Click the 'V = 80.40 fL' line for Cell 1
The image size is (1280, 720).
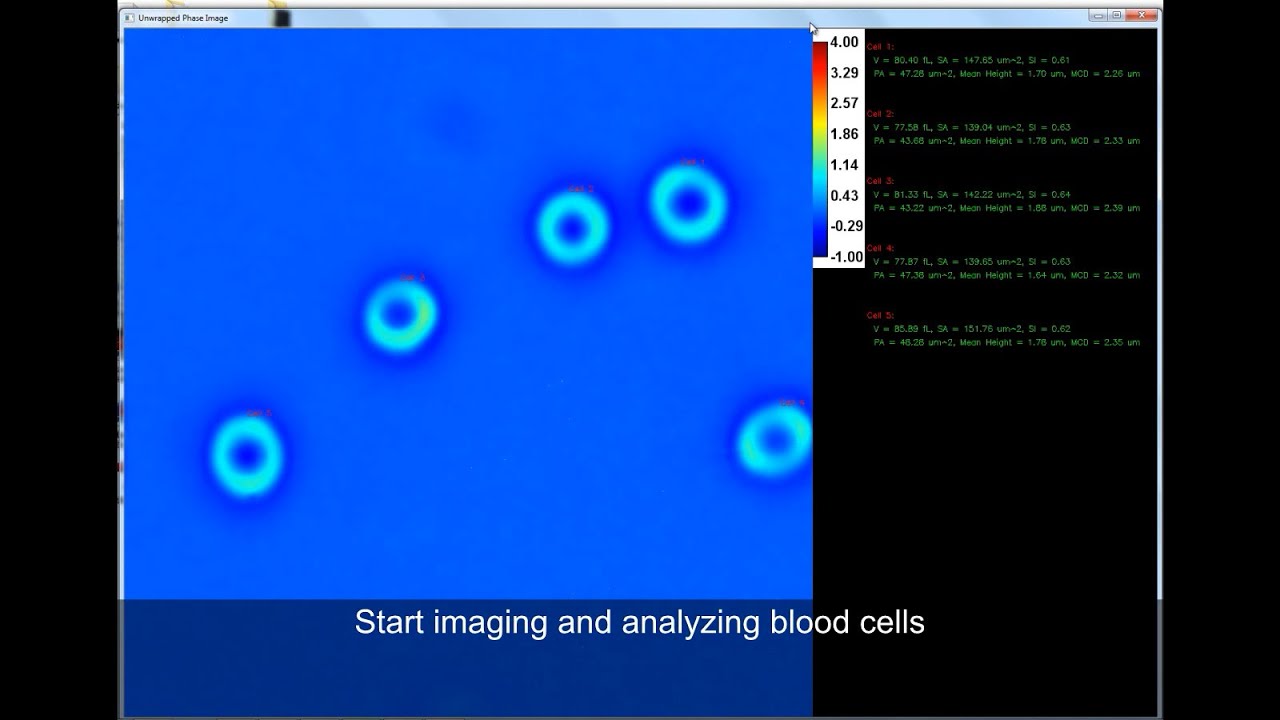(972, 60)
